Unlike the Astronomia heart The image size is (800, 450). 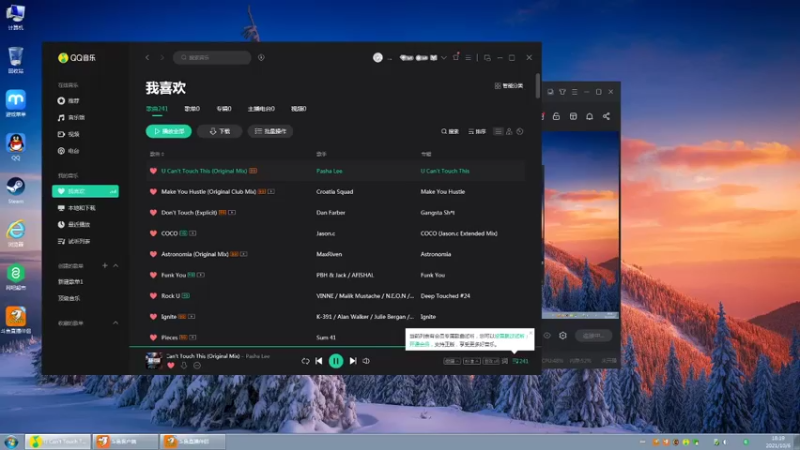[x=153, y=254]
